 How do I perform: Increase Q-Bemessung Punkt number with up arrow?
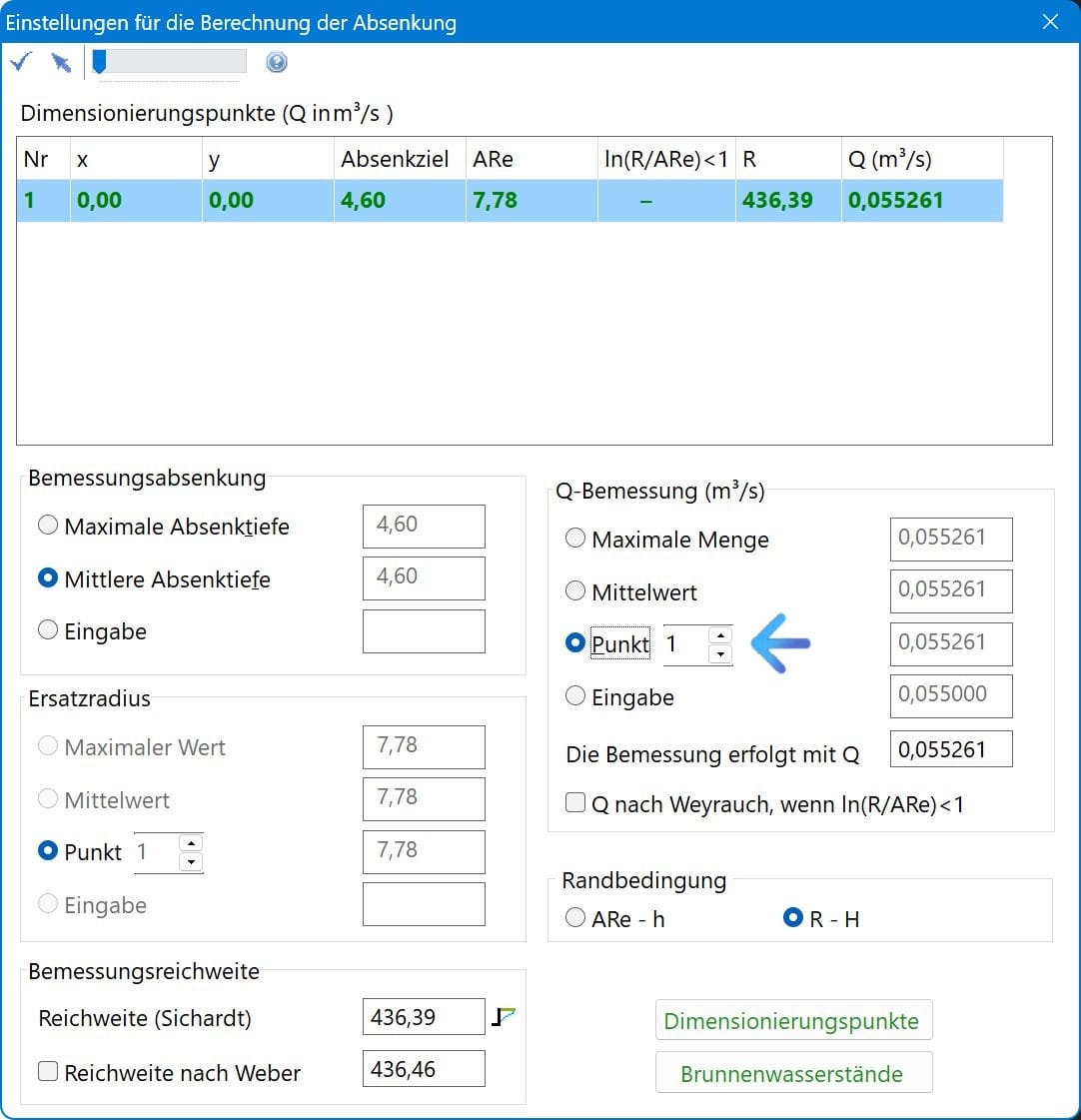click(x=720, y=635)
